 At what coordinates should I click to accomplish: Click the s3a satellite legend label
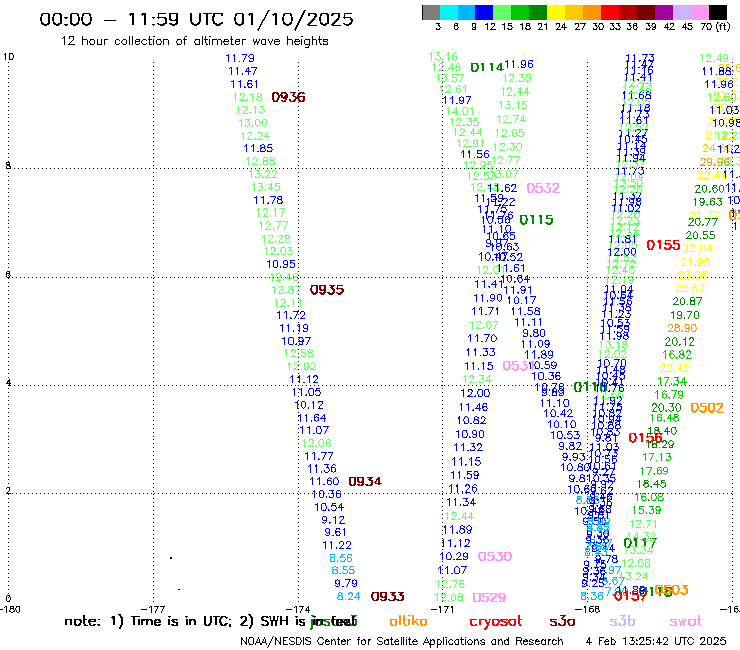[x=562, y=622]
